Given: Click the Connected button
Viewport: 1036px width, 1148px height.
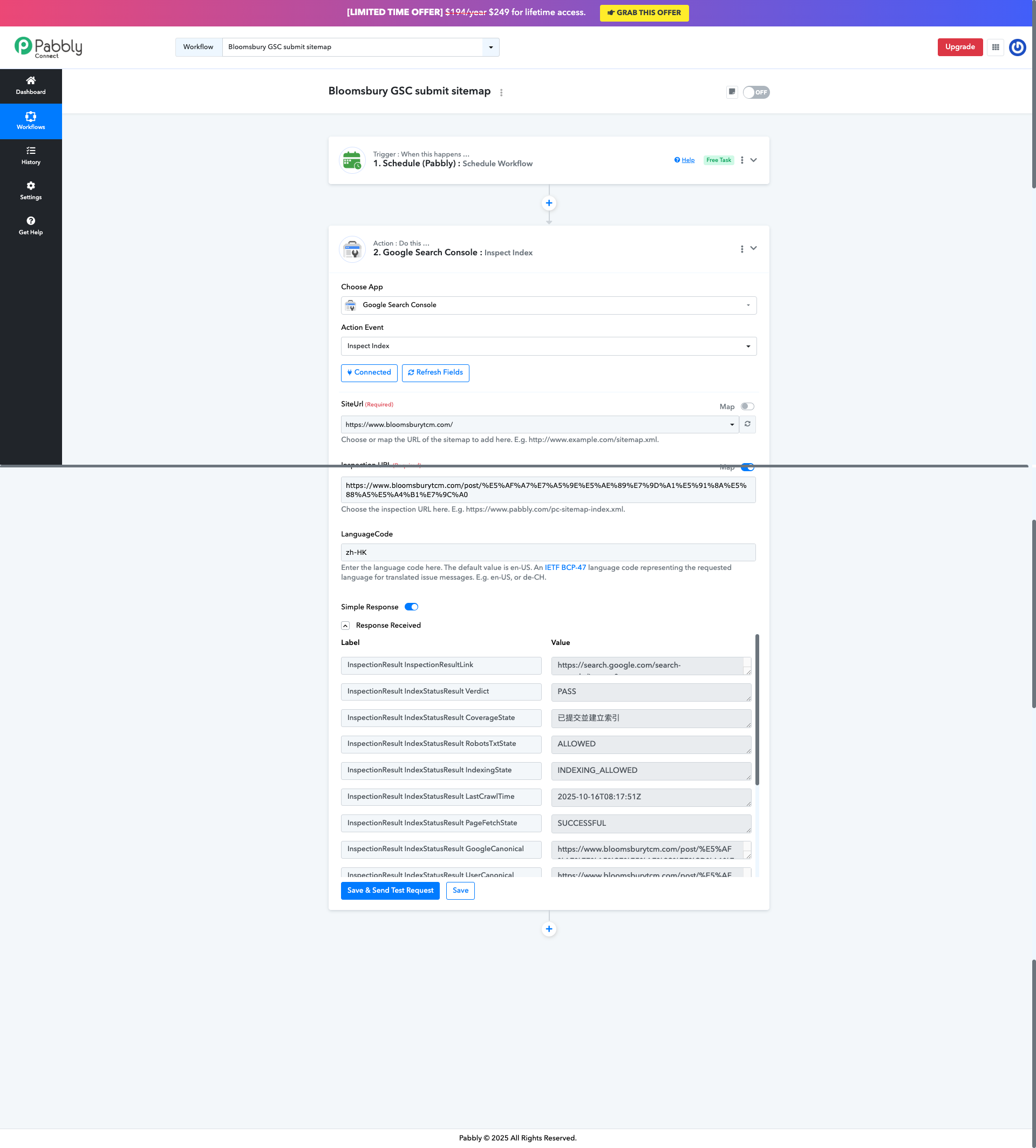Looking at the screenshot, I should pyautogui.click(x=369, y=373).
